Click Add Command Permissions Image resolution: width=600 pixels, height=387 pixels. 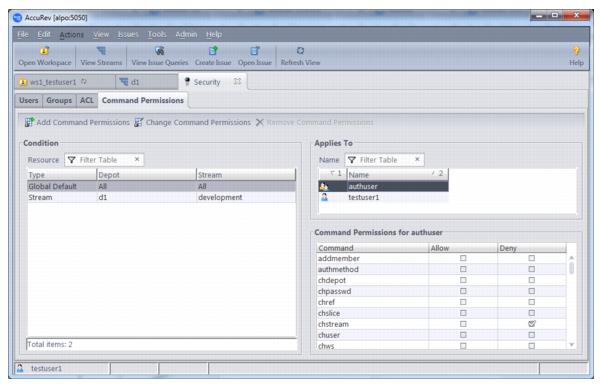click(77, 122)
